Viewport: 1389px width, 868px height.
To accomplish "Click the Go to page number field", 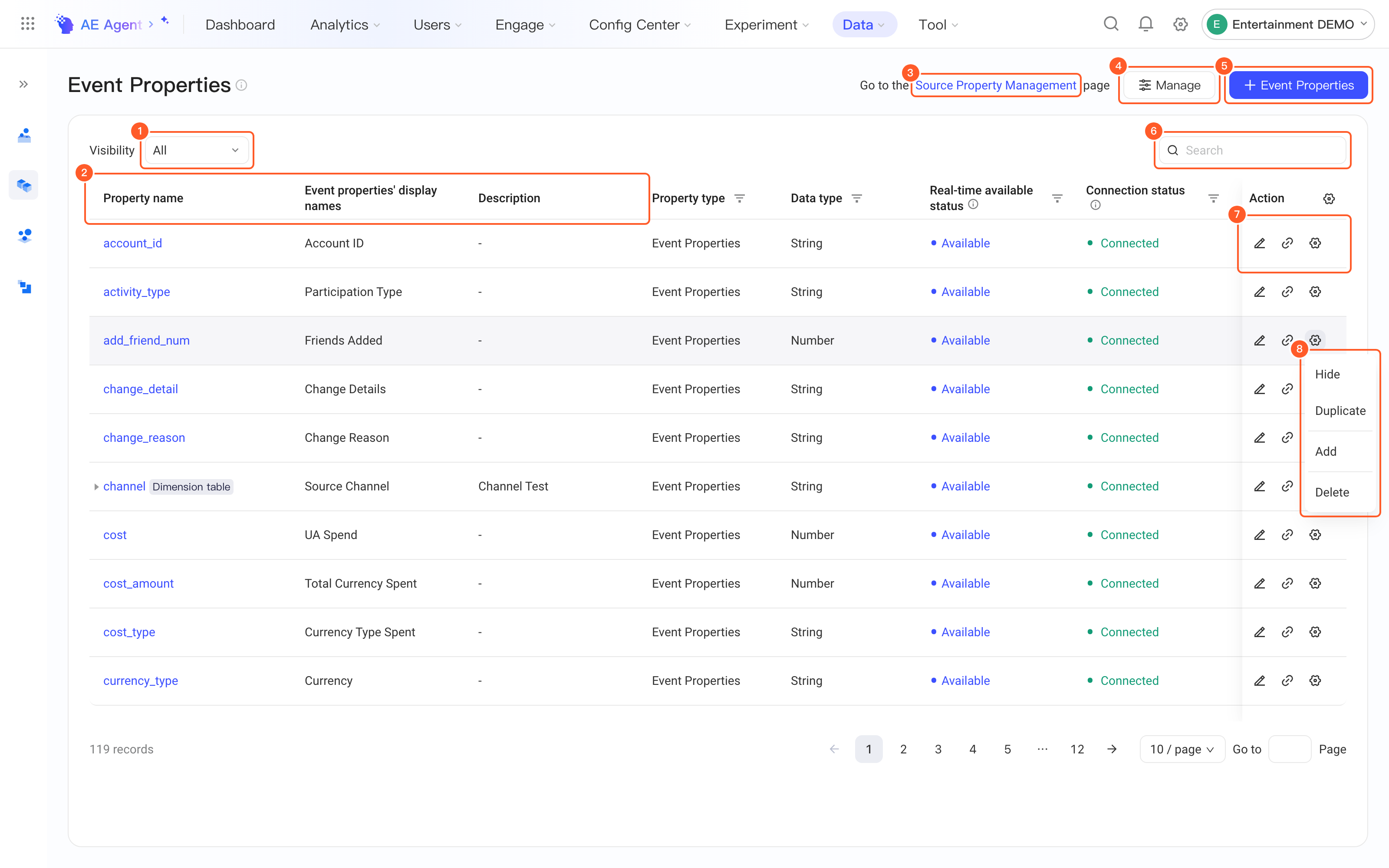I will click(x=1289, y=749).
